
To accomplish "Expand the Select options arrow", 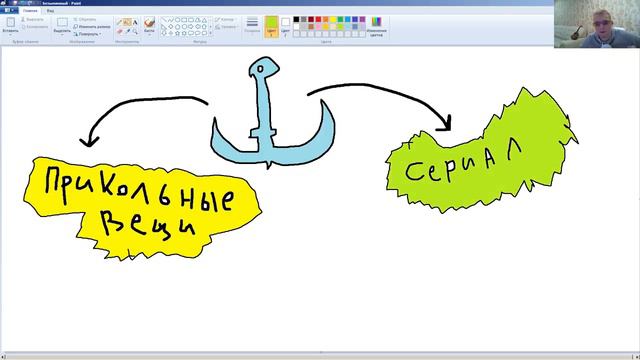I will click(x=62, y=35).
